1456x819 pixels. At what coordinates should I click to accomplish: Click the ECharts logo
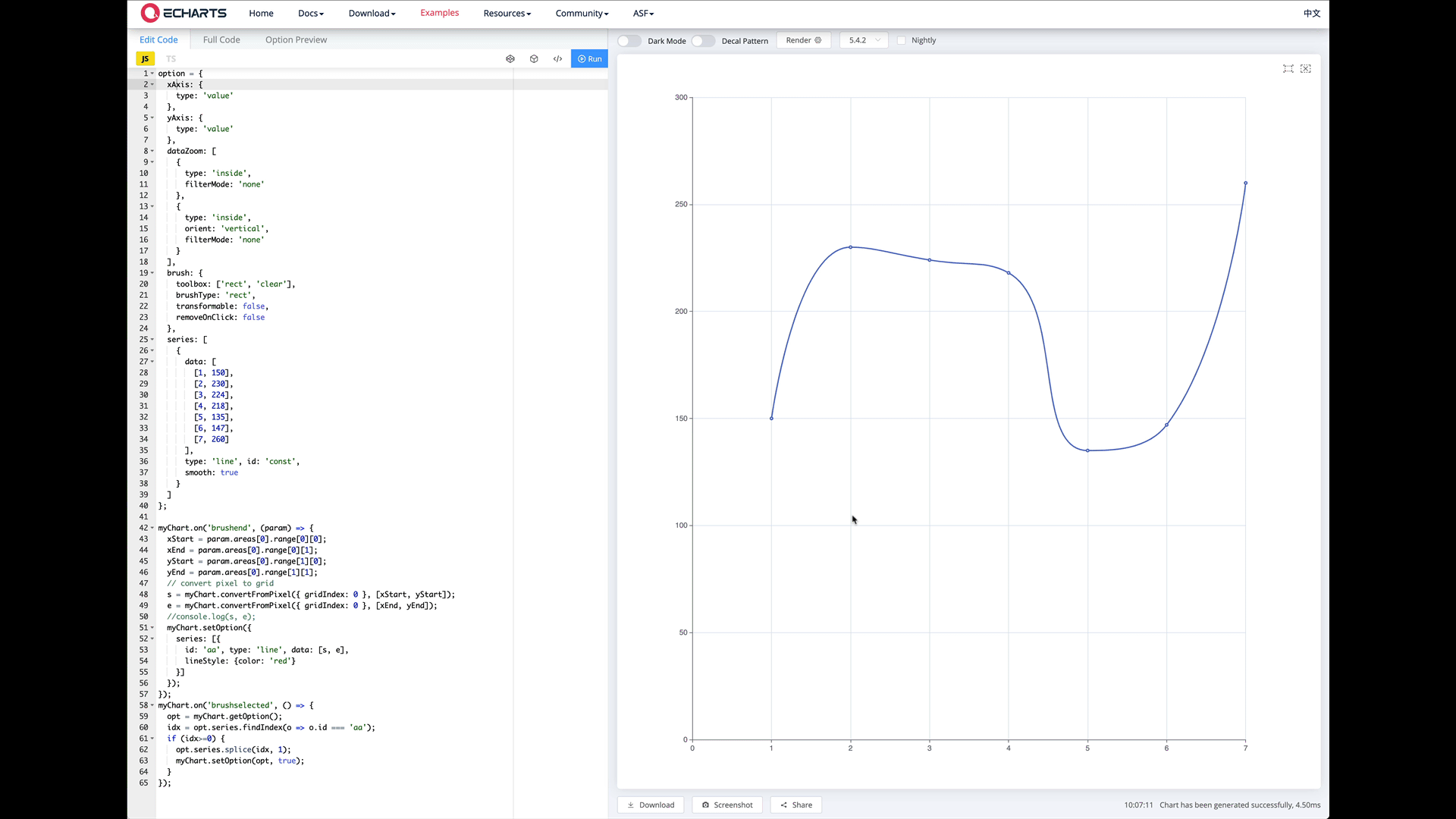184,13
